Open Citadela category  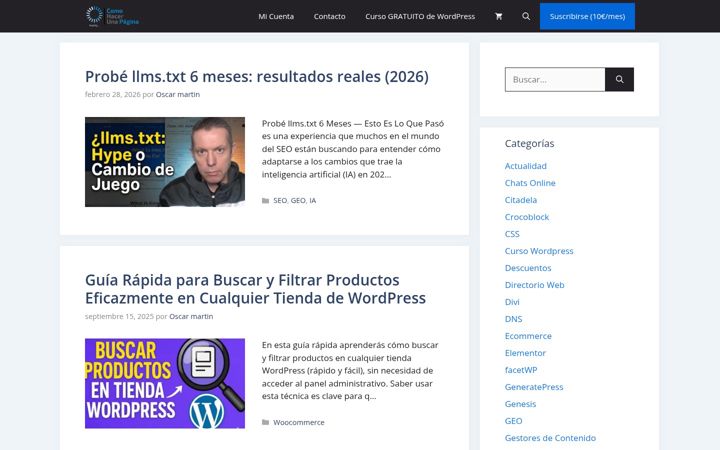pos(521,200)
